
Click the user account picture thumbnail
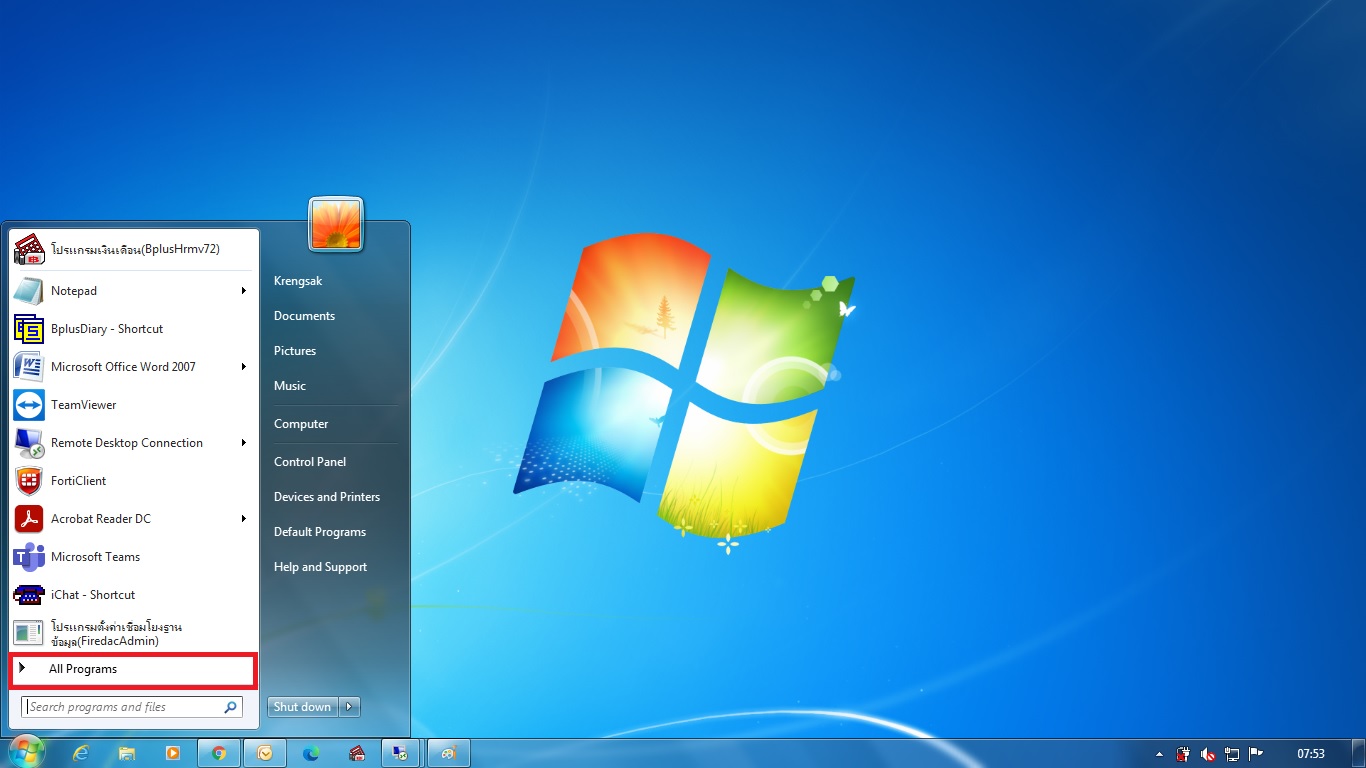336,223
